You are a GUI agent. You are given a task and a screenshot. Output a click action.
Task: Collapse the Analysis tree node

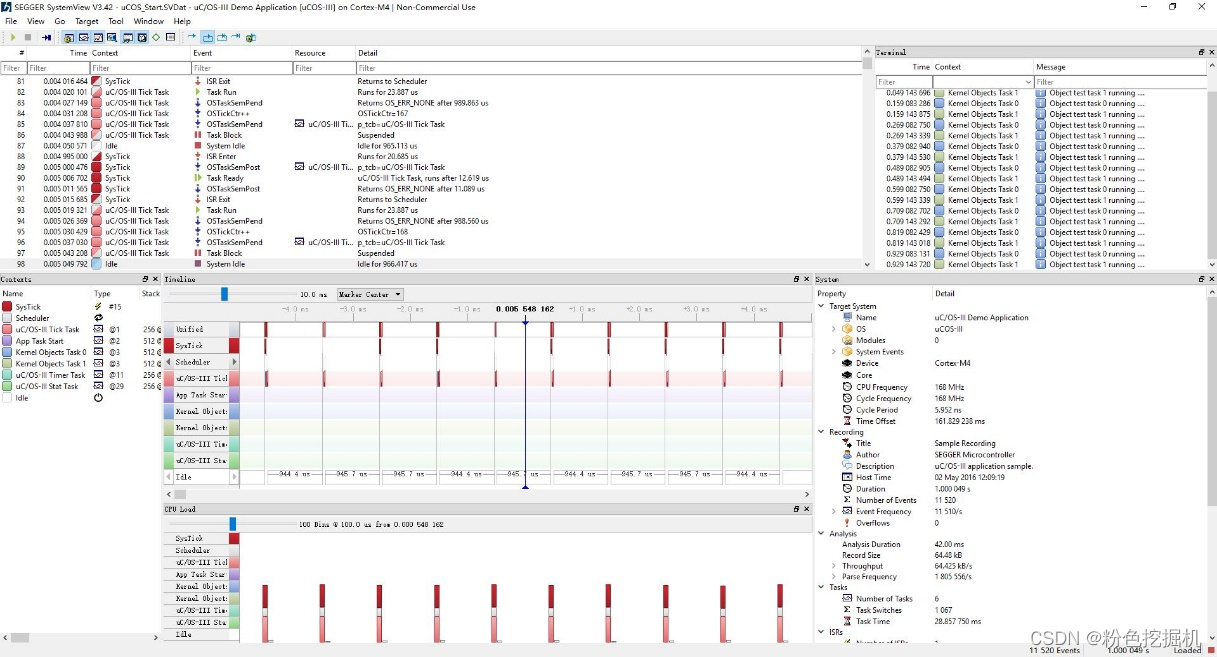[x=822, y=534]
